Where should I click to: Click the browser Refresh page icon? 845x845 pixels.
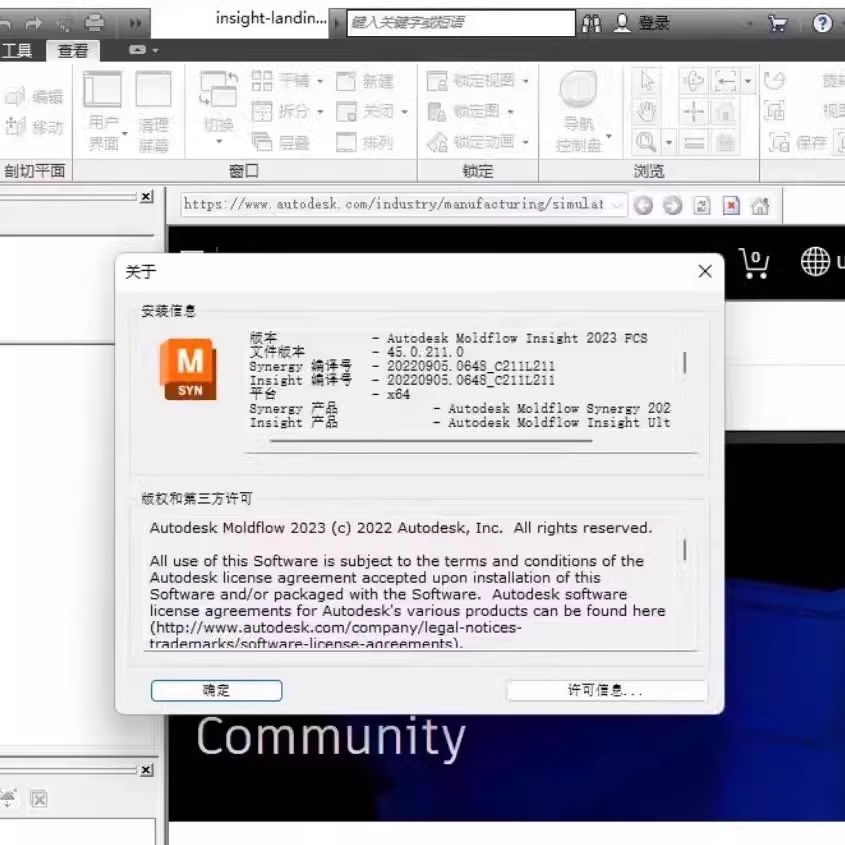coord(702,206)
